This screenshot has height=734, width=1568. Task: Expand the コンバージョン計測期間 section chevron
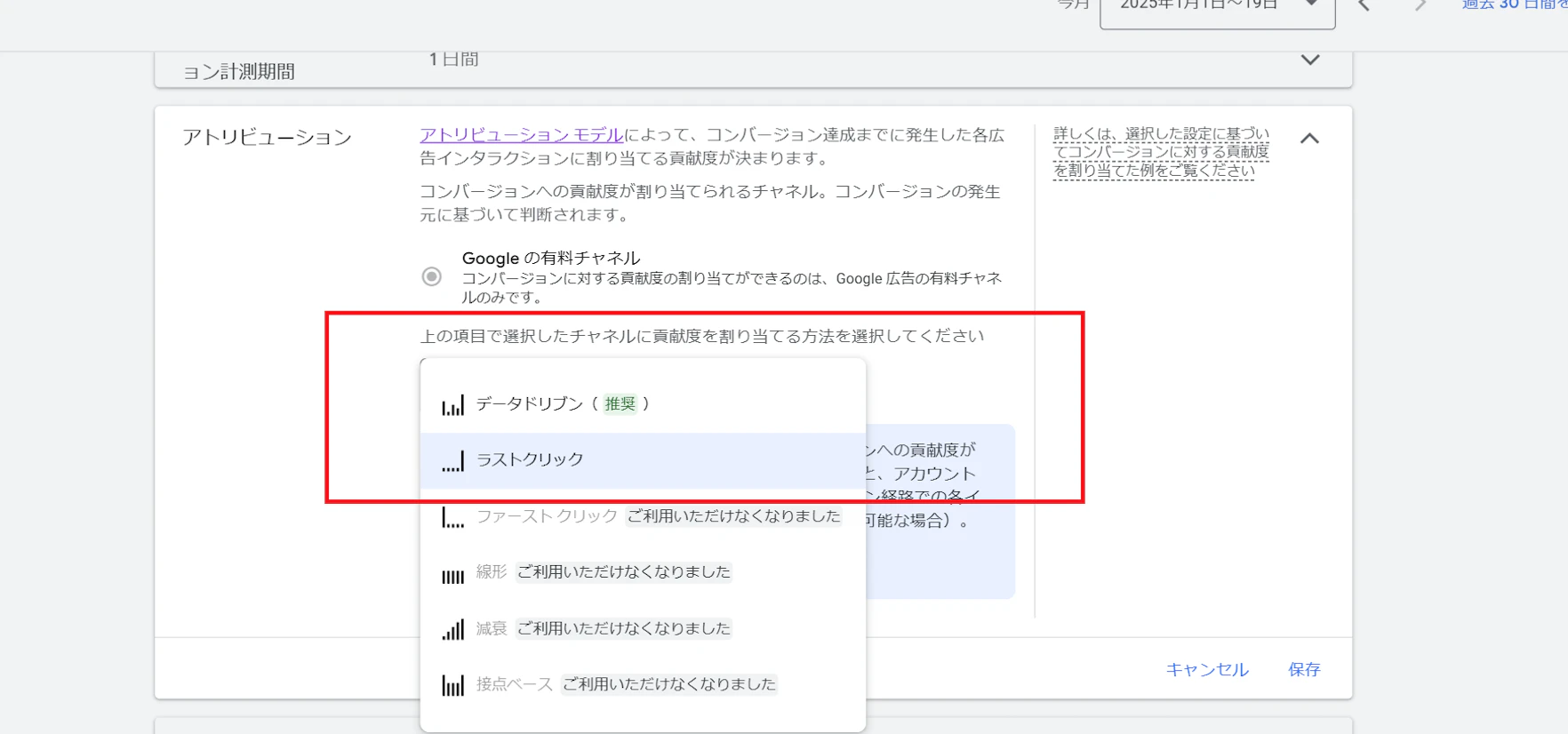click(x=1310, y=60)
